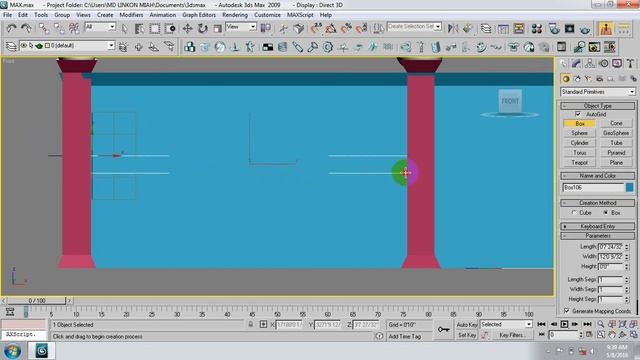
Task: Open the Modifiers menu
Action: pyautogui.click(x=131, y=15)
